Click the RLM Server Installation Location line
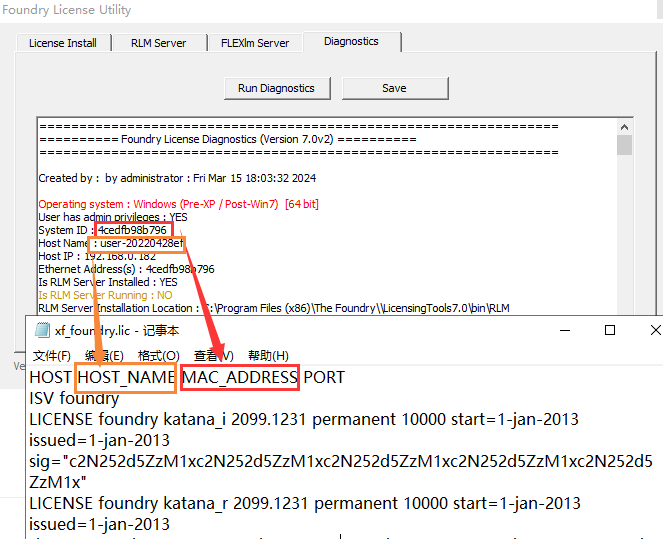The width and height of the screenshot is (663, 539). (x=274, y=308)
